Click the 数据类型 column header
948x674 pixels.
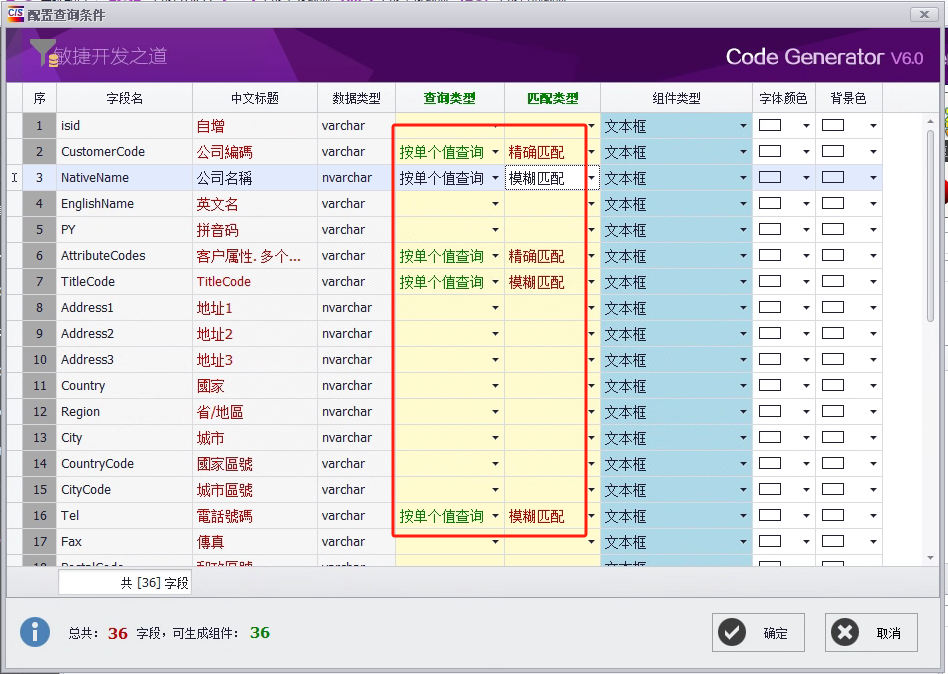[357, 98]
